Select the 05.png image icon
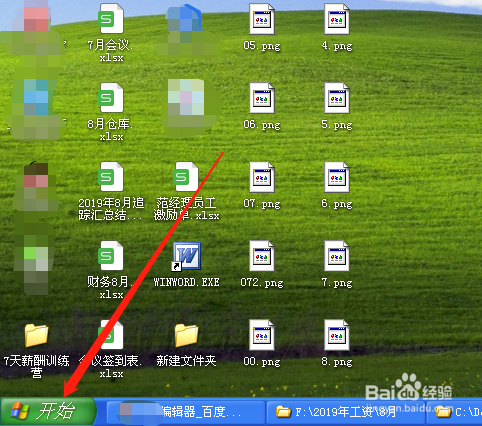This screenshot has width=482, height=426. pyautogui.click(x=262, y=19)
